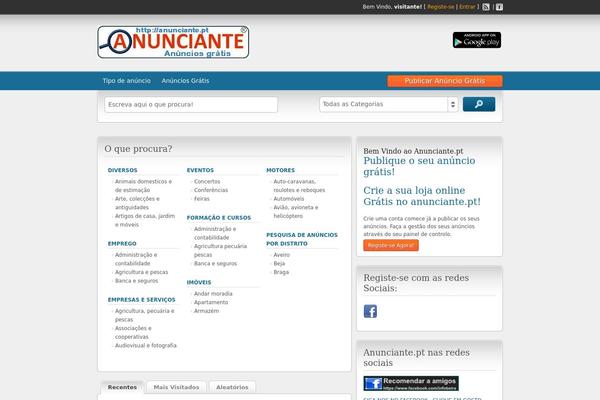Screen dimensions: 600x400
Task: Open Animais domesticos e de estimação
Action: pyautogui.click(x=143, y=186)
